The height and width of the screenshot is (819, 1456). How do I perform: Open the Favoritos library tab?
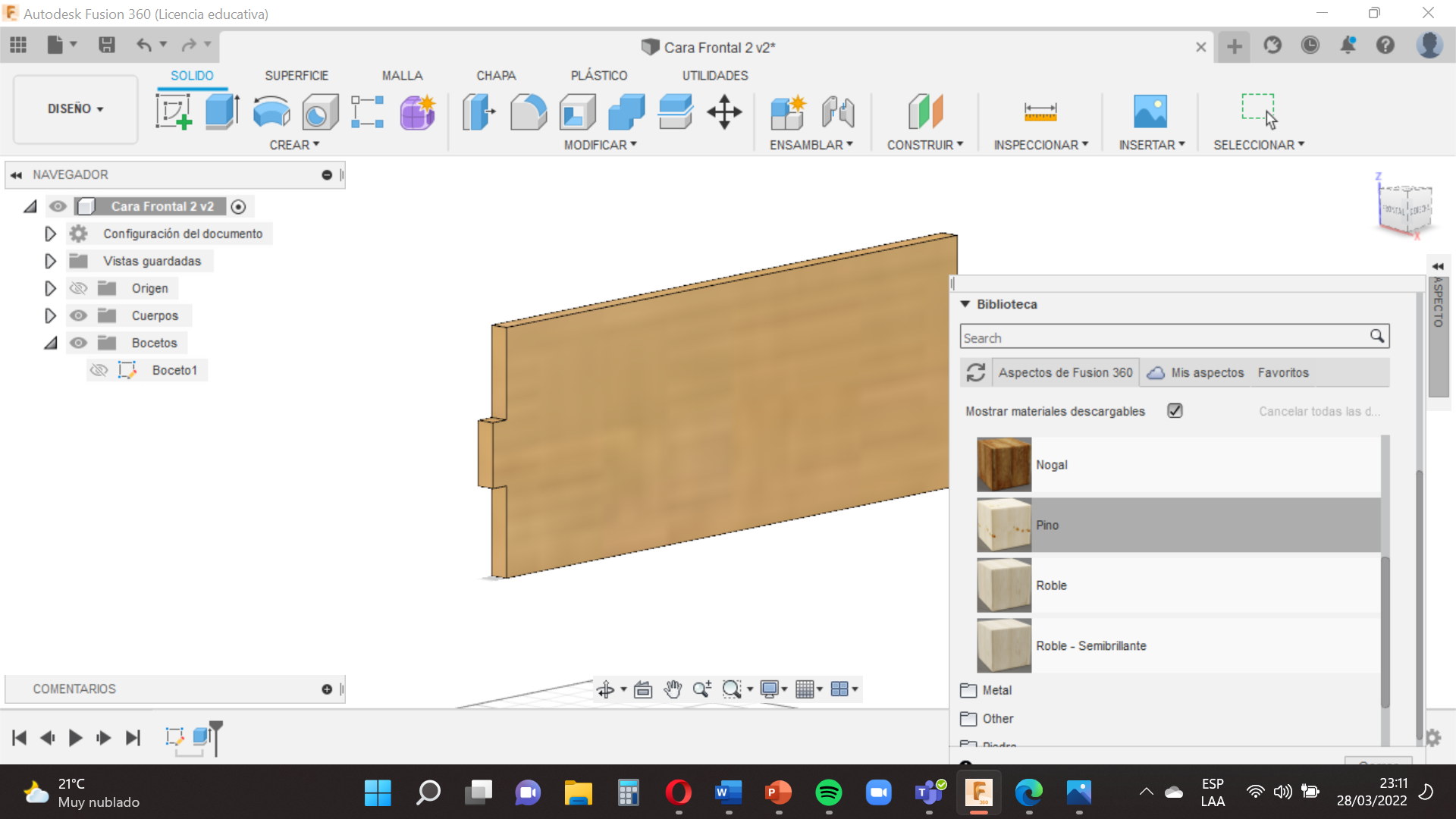1283,372
